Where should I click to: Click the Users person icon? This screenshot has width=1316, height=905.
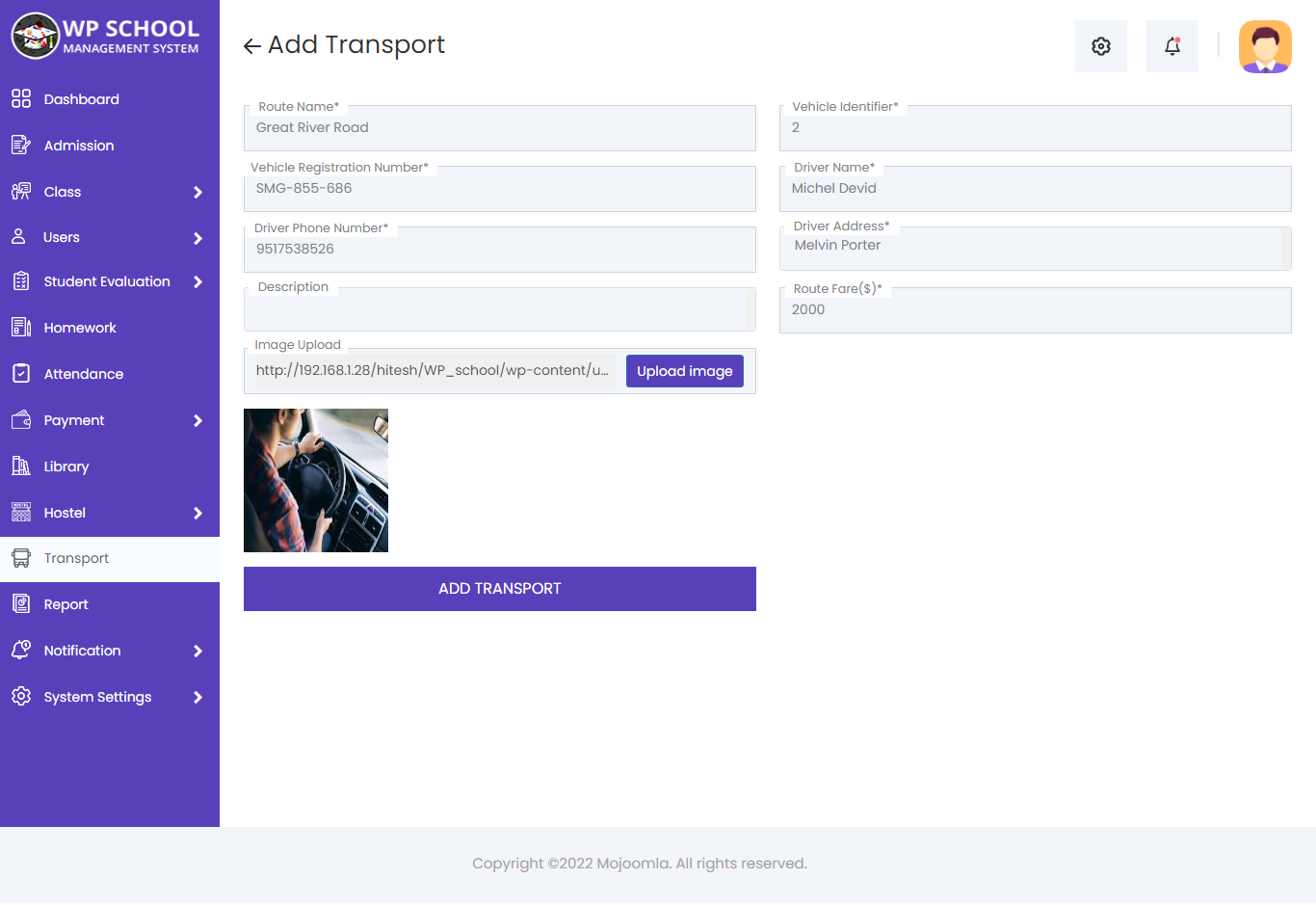(18, 236)
